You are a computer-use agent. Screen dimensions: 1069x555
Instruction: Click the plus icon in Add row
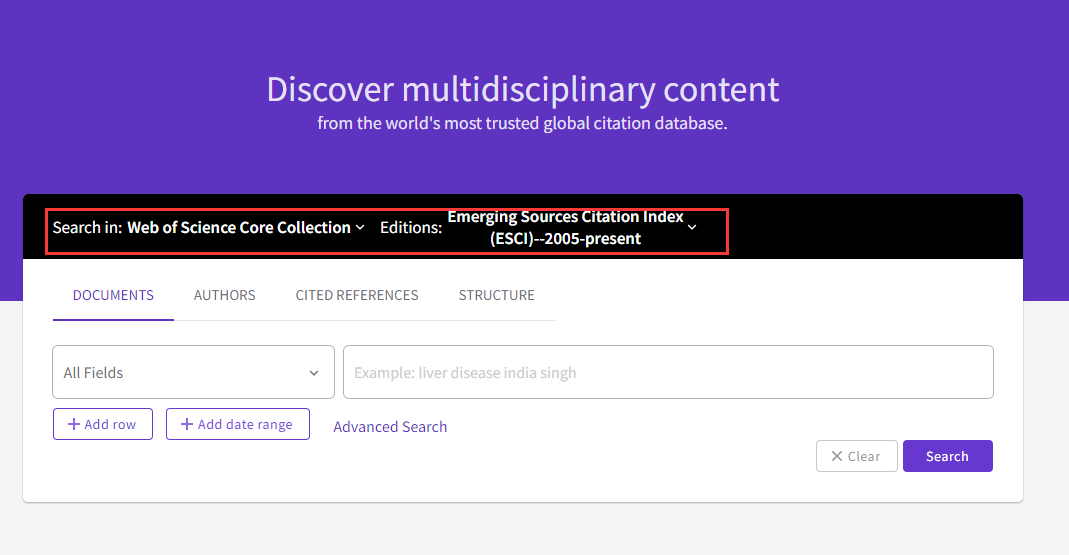[73, 424]
